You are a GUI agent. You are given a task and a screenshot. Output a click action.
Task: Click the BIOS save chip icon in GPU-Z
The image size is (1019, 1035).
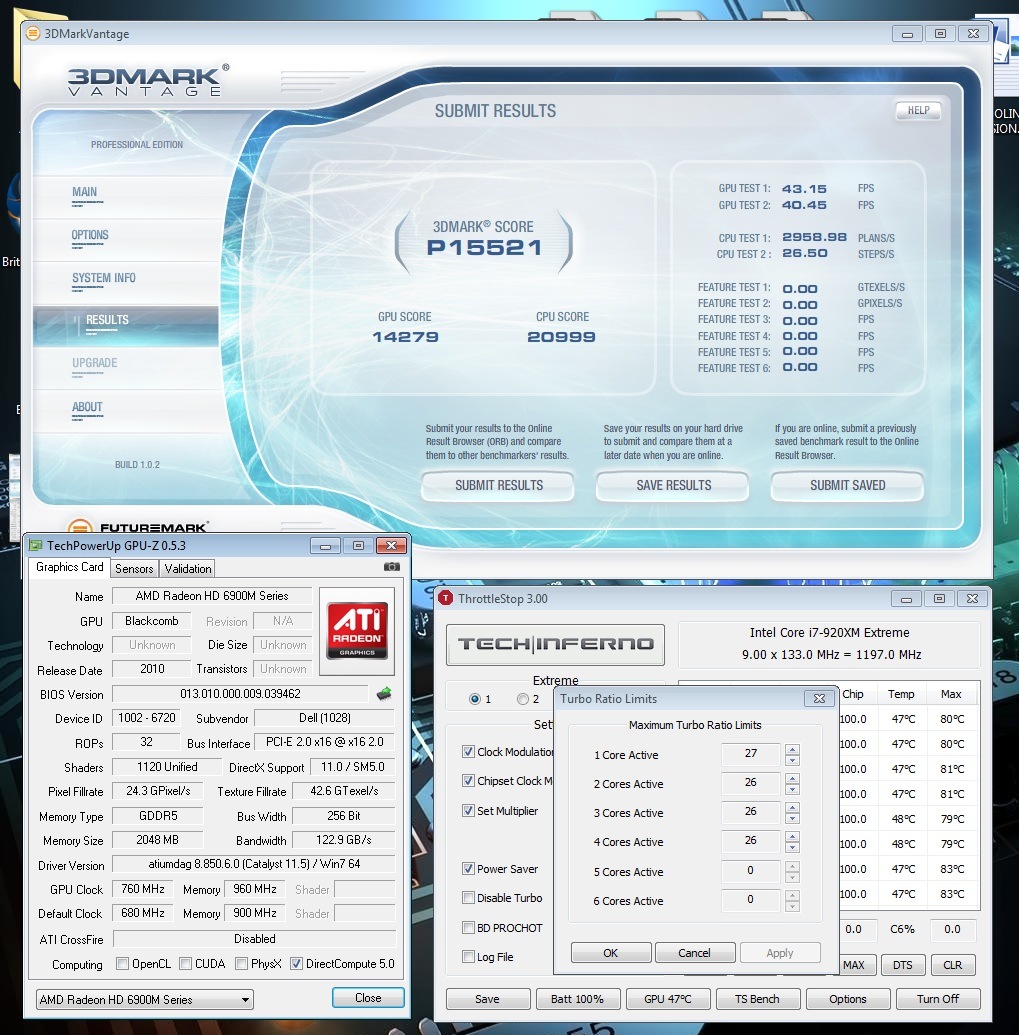pyautogui.click(x=384, y=694)
